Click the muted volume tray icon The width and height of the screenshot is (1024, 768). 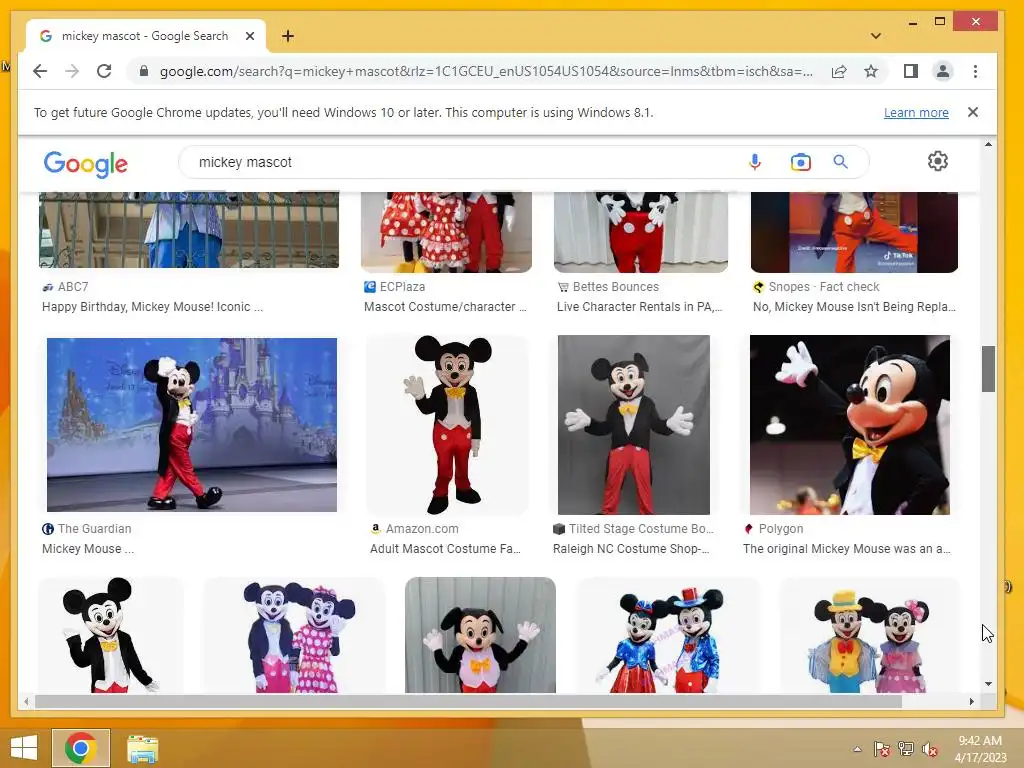[929, 749]
